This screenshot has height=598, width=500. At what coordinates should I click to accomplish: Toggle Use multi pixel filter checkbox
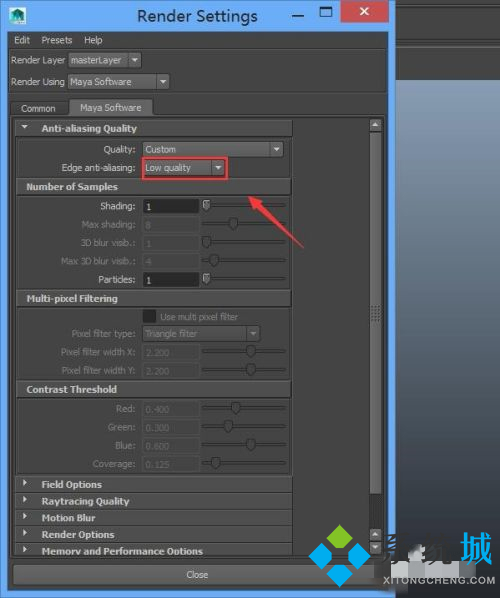[149, 316]
